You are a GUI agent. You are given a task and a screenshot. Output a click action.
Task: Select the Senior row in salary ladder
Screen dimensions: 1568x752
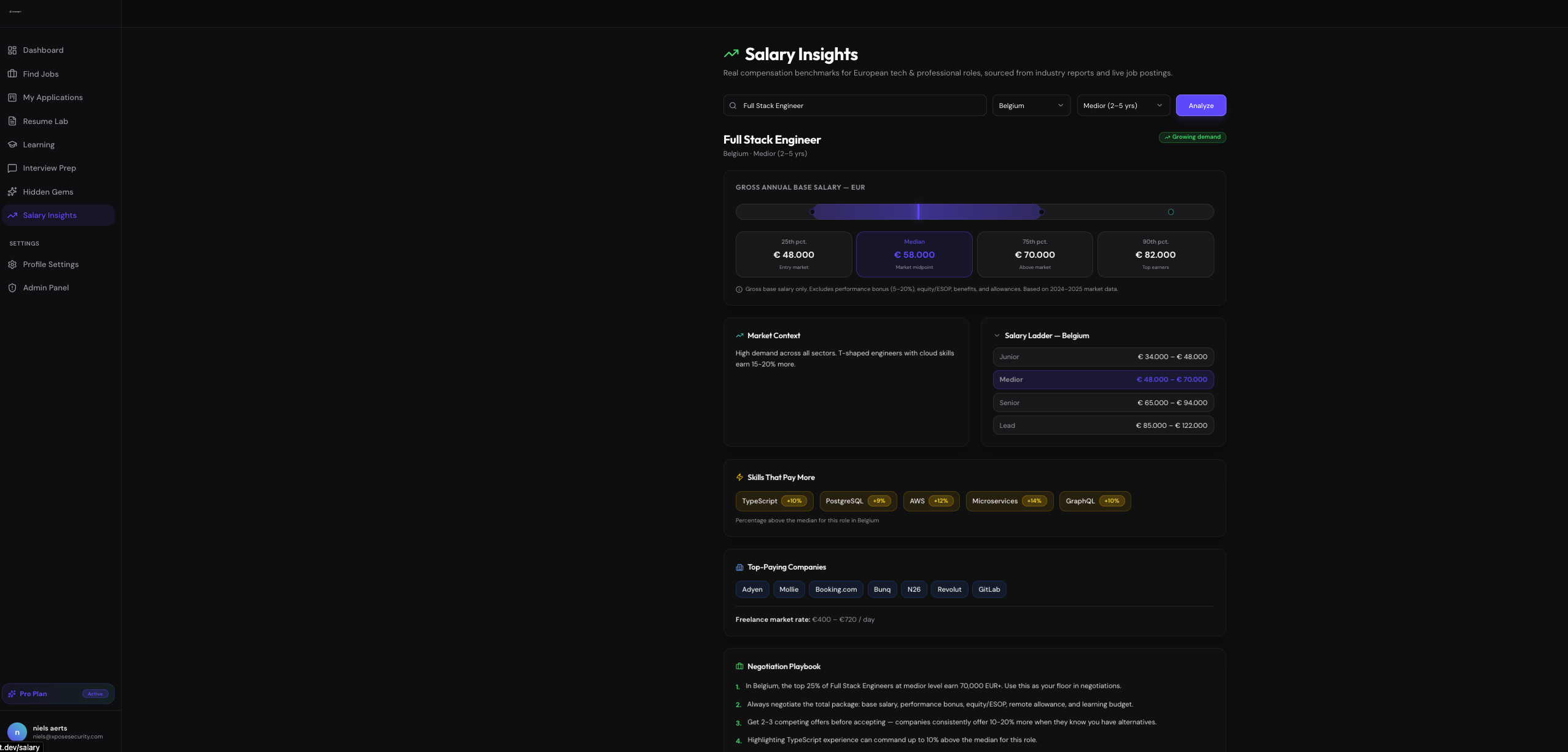(1102, 403)
